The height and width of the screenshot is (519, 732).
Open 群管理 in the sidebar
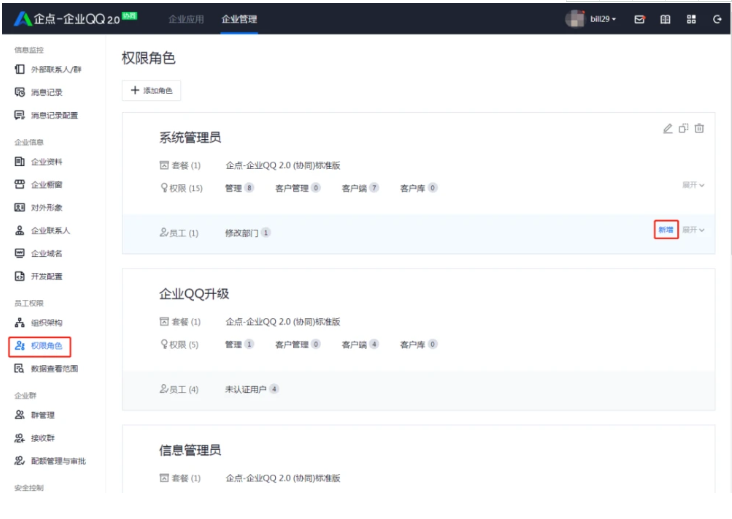[35, 415]
